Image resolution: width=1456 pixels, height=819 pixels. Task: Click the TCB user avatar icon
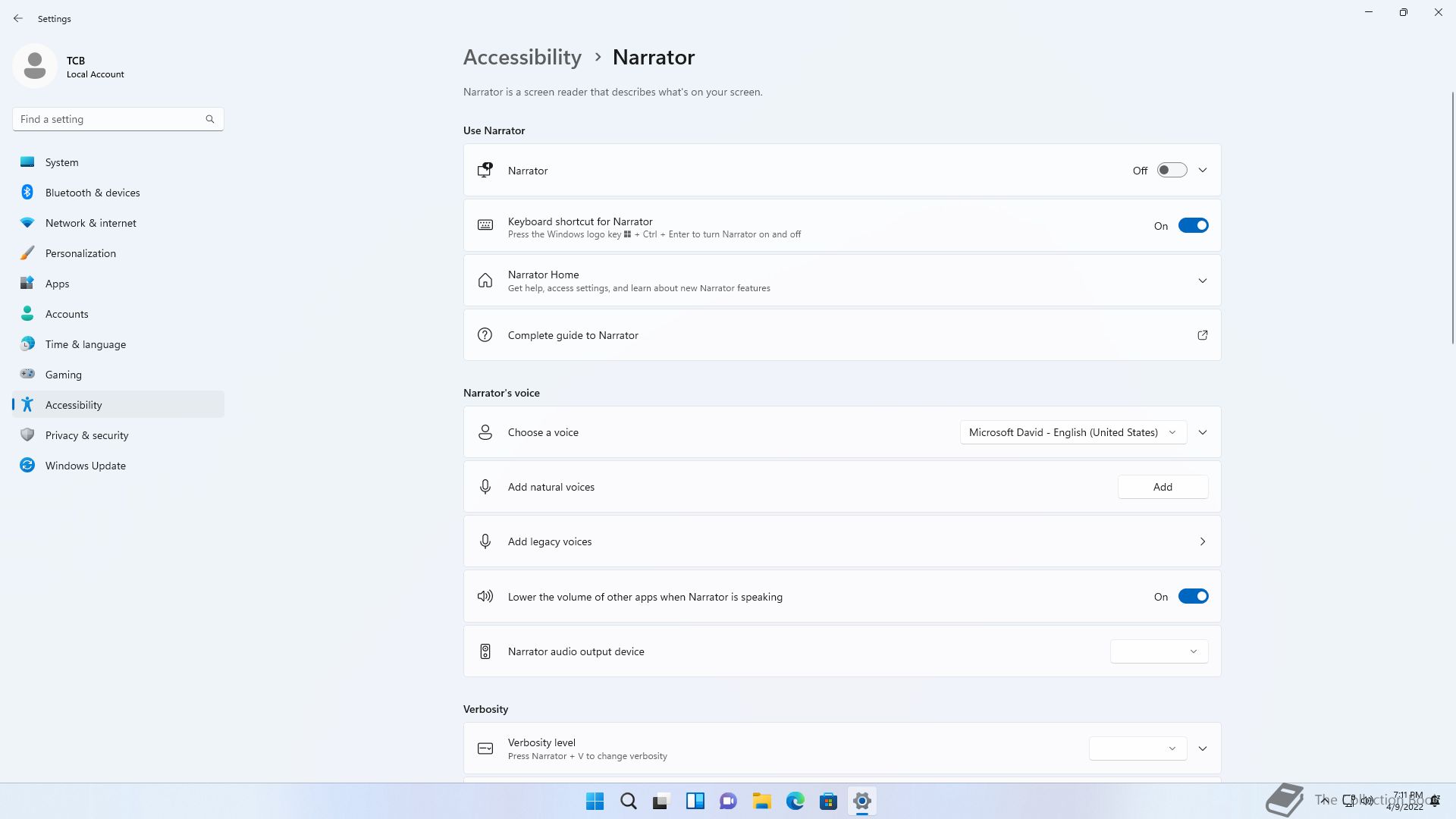pyautogui.click(x=35, y=66)
